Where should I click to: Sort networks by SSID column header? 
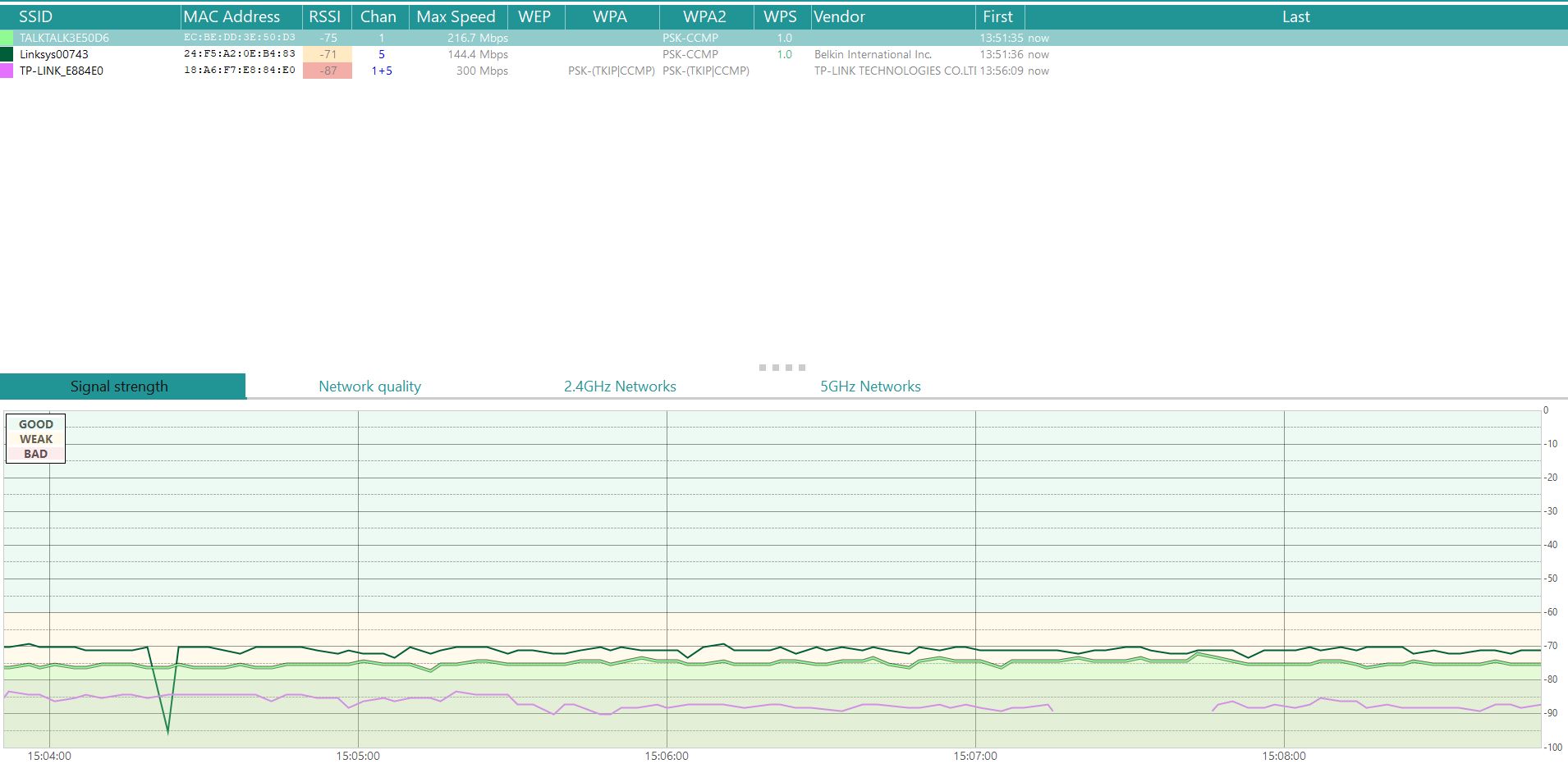36,16
